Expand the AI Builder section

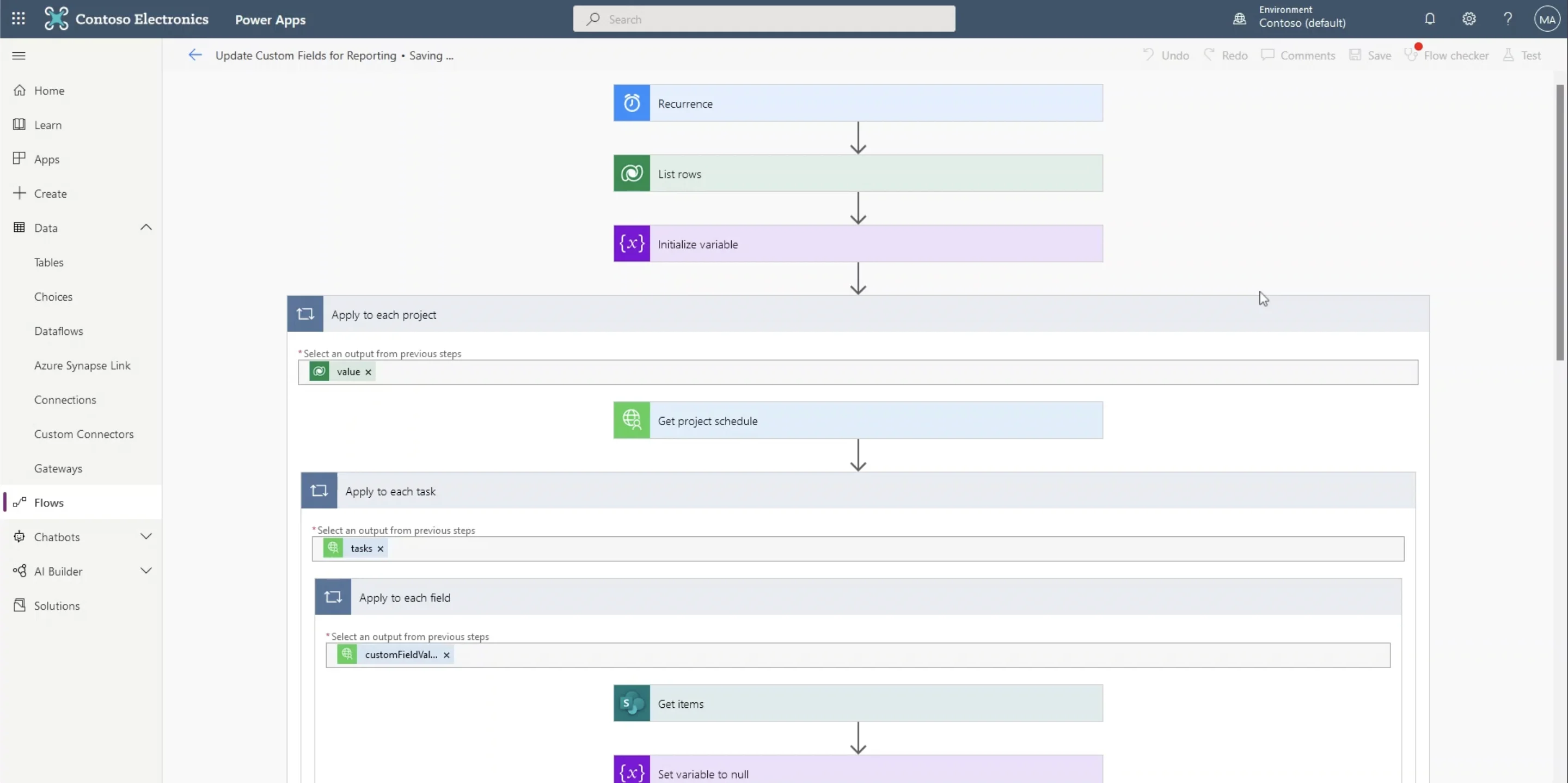coord(146,571)
